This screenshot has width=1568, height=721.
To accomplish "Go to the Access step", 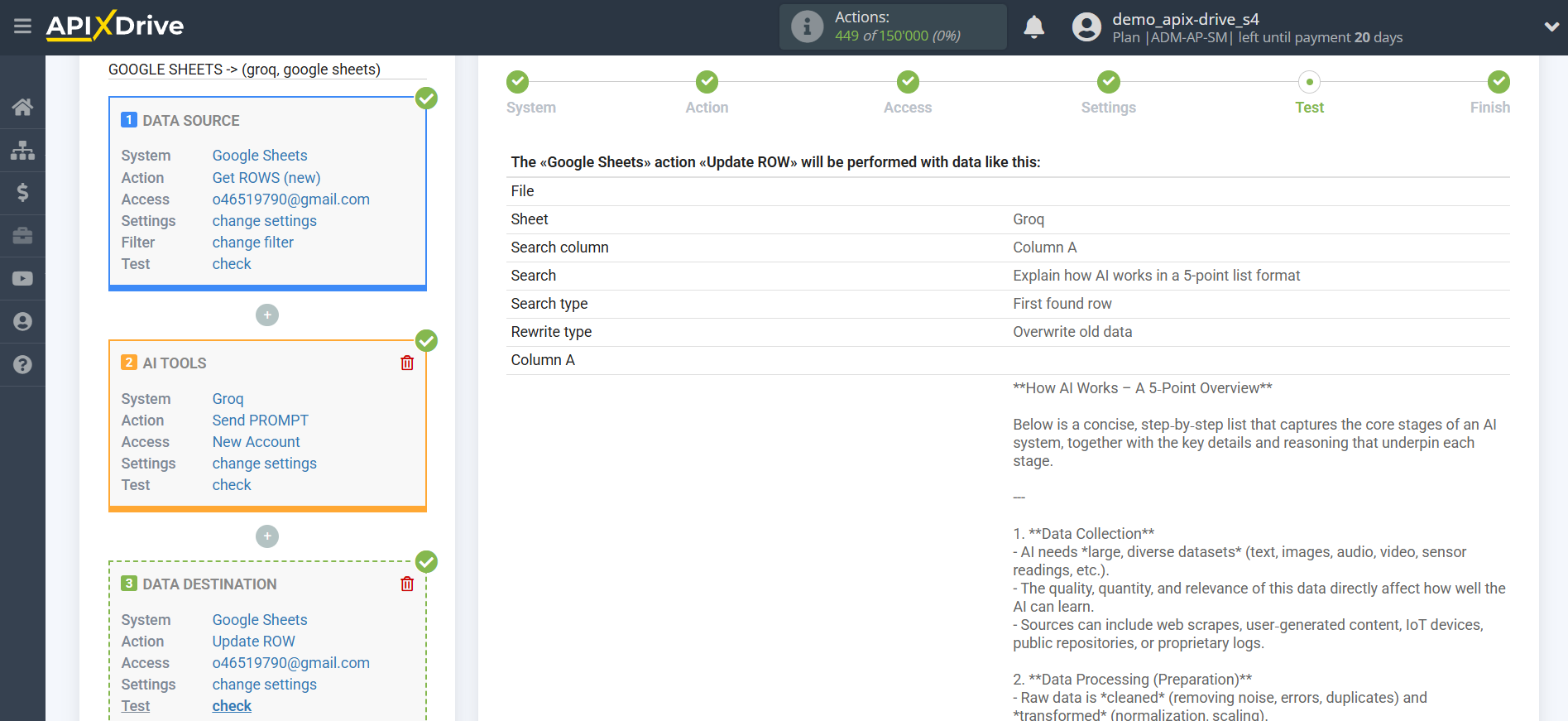I will point(908,82).
